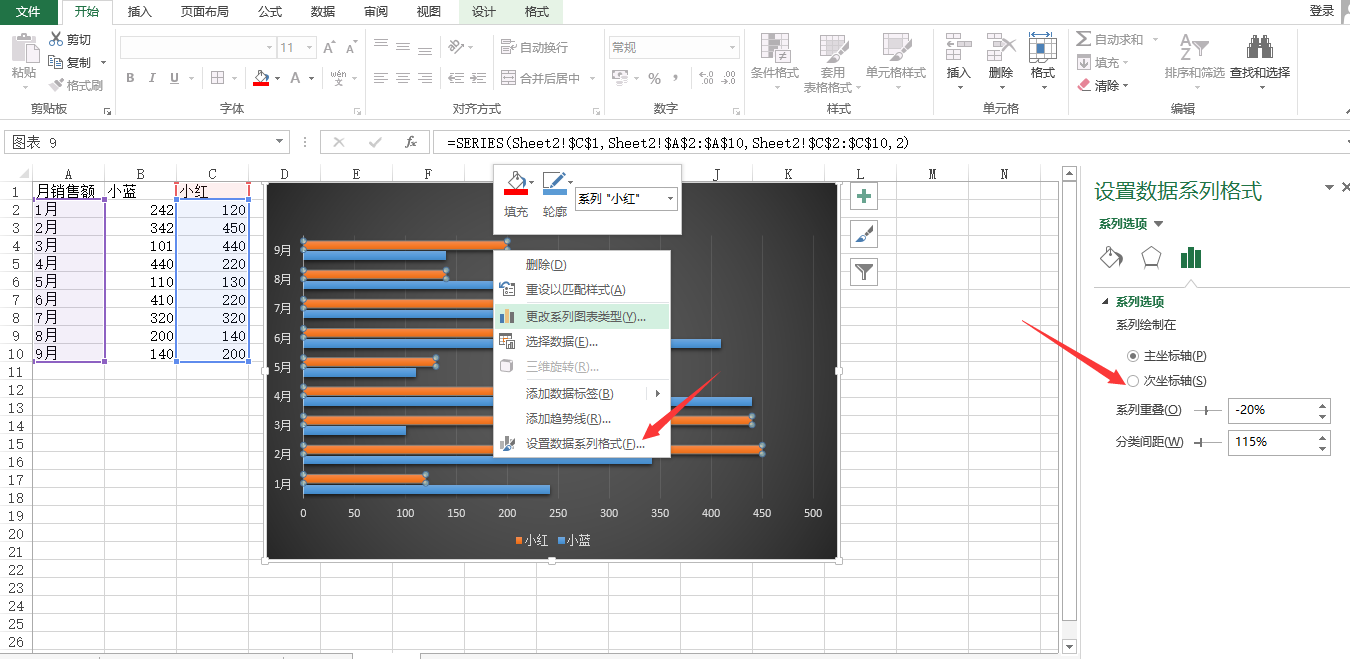Select the Secondary Axis (次坐标轴) radio button
This screenshot has height=659, width=1350.
1132,380
